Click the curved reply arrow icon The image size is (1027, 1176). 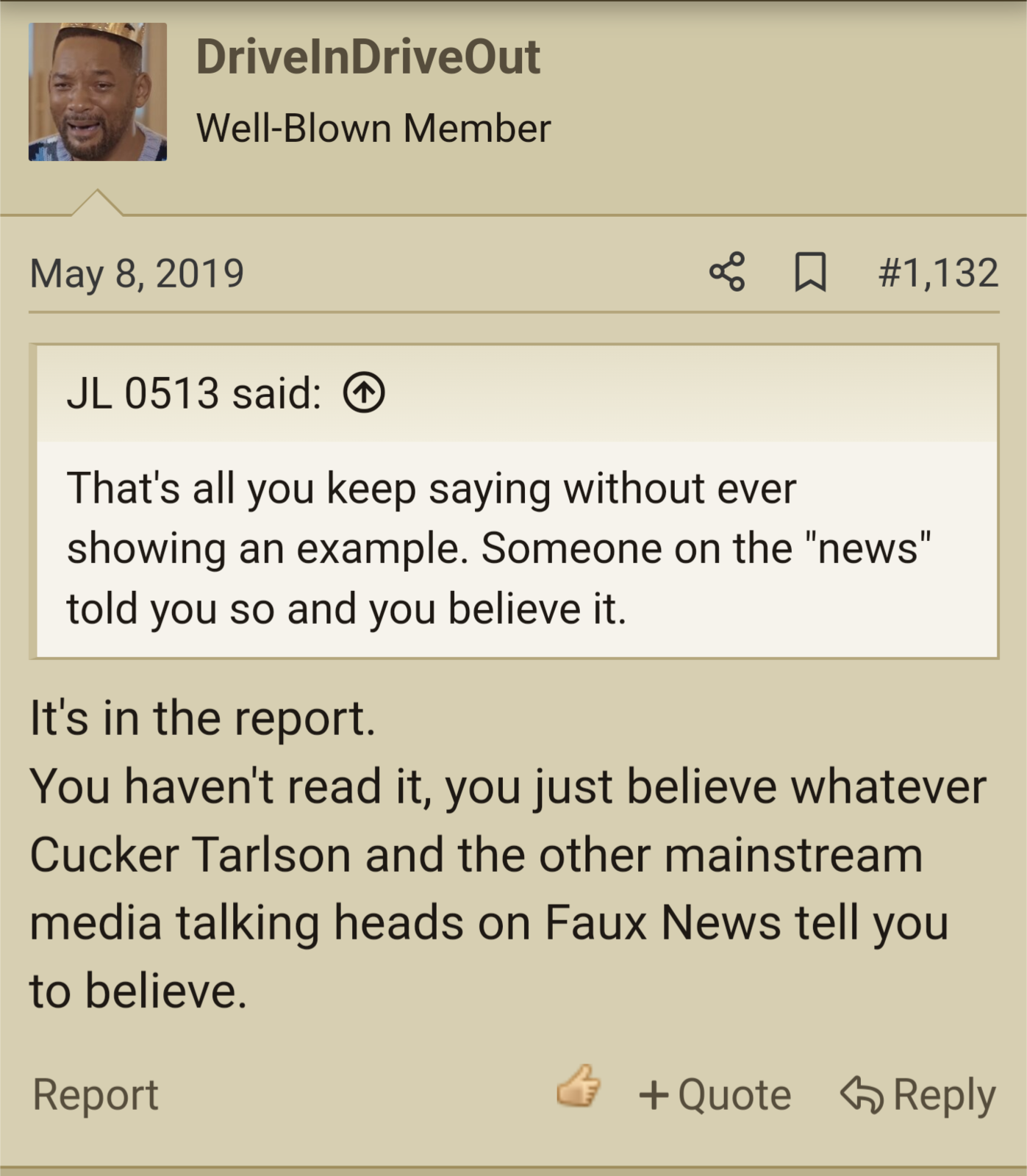pyautogui.click(x=862, y=1094)
